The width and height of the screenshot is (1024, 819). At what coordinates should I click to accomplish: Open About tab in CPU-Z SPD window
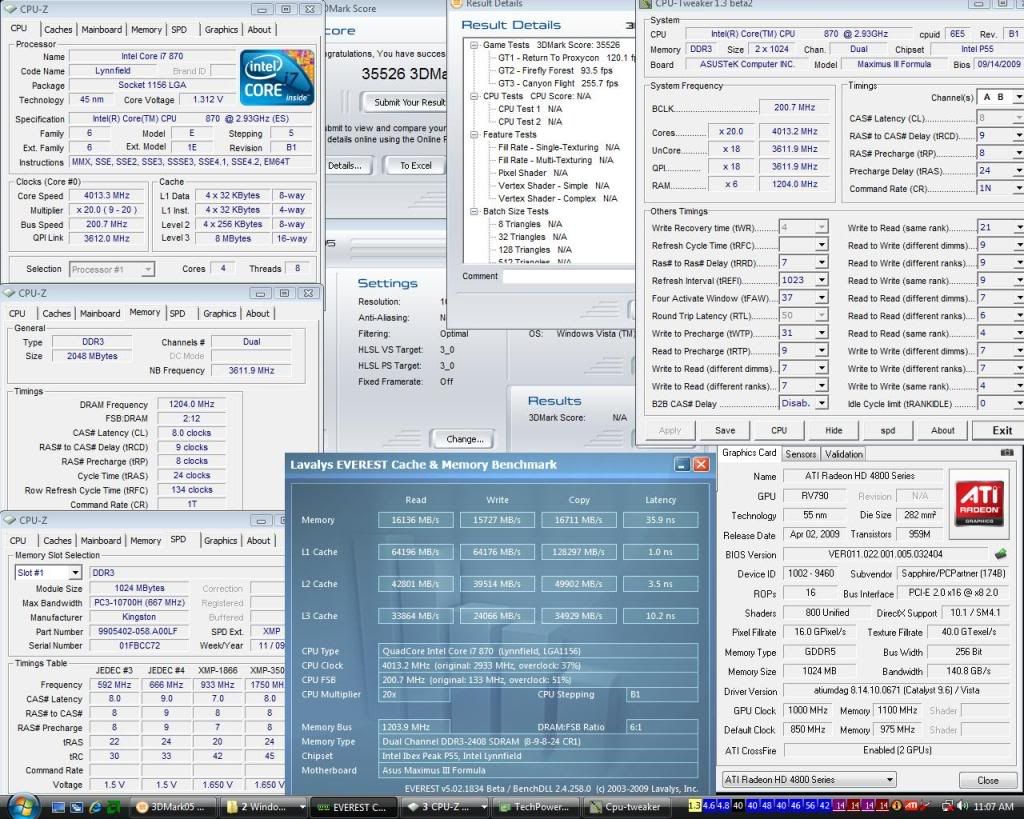pyautogui.click(x=258, y=541)
